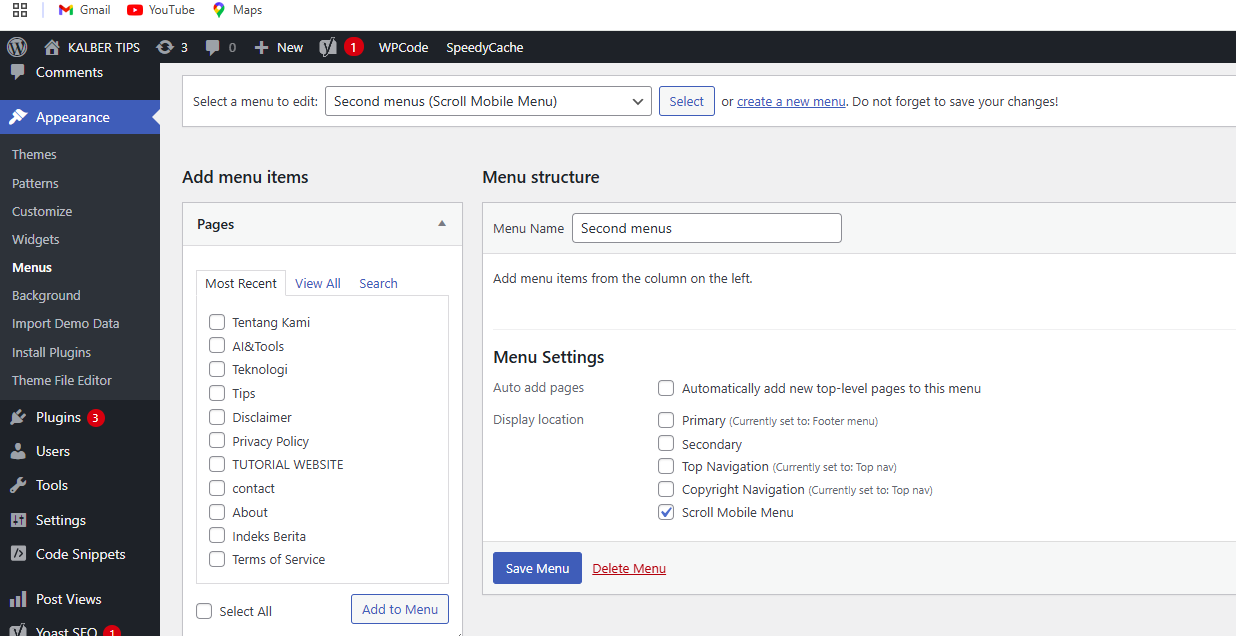Open the comments bubble icon in admin bar
This screenshot has width=1236, height=636.
[213, 47]
